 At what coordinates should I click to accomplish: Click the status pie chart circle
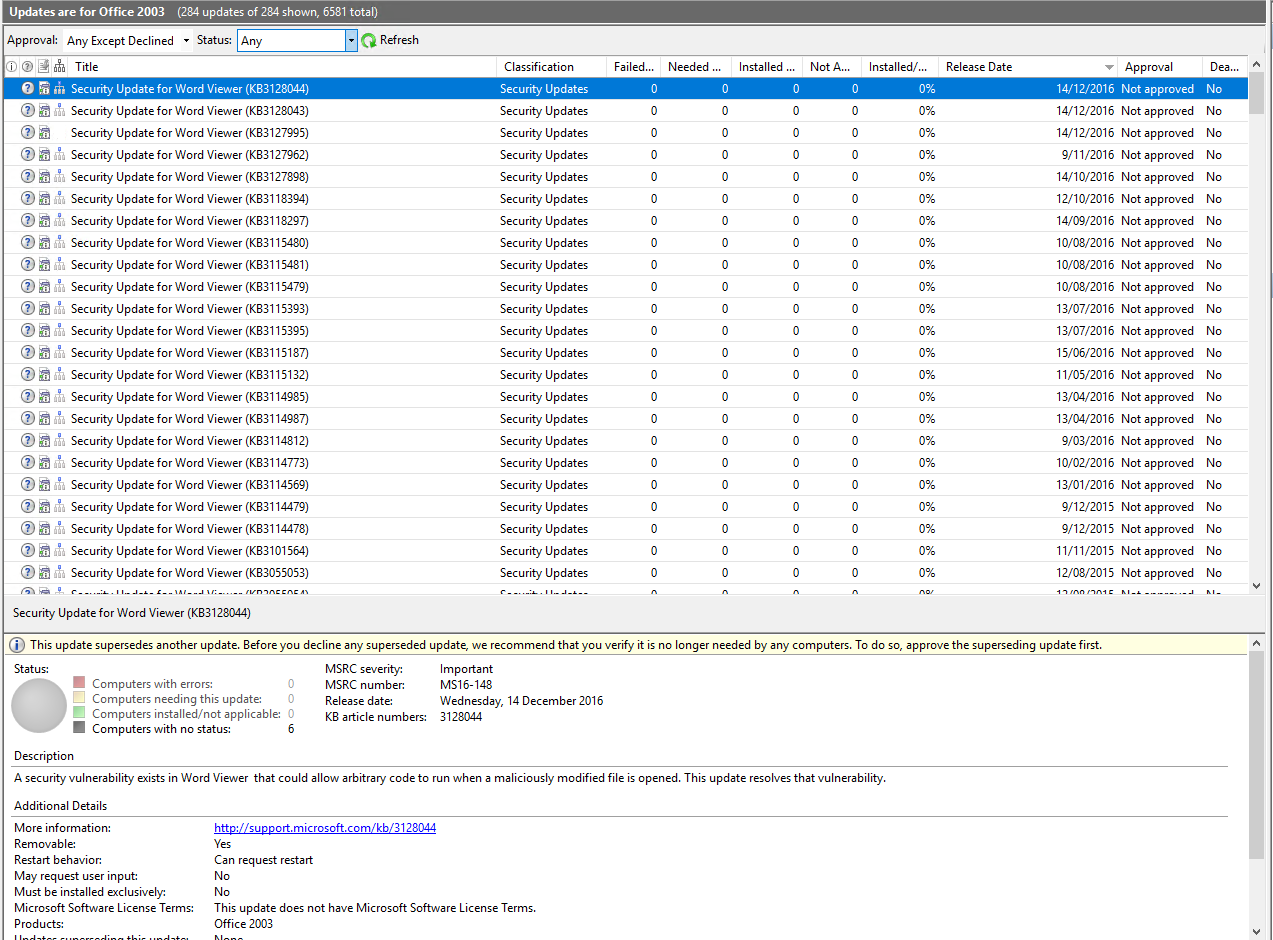[39, 706]
